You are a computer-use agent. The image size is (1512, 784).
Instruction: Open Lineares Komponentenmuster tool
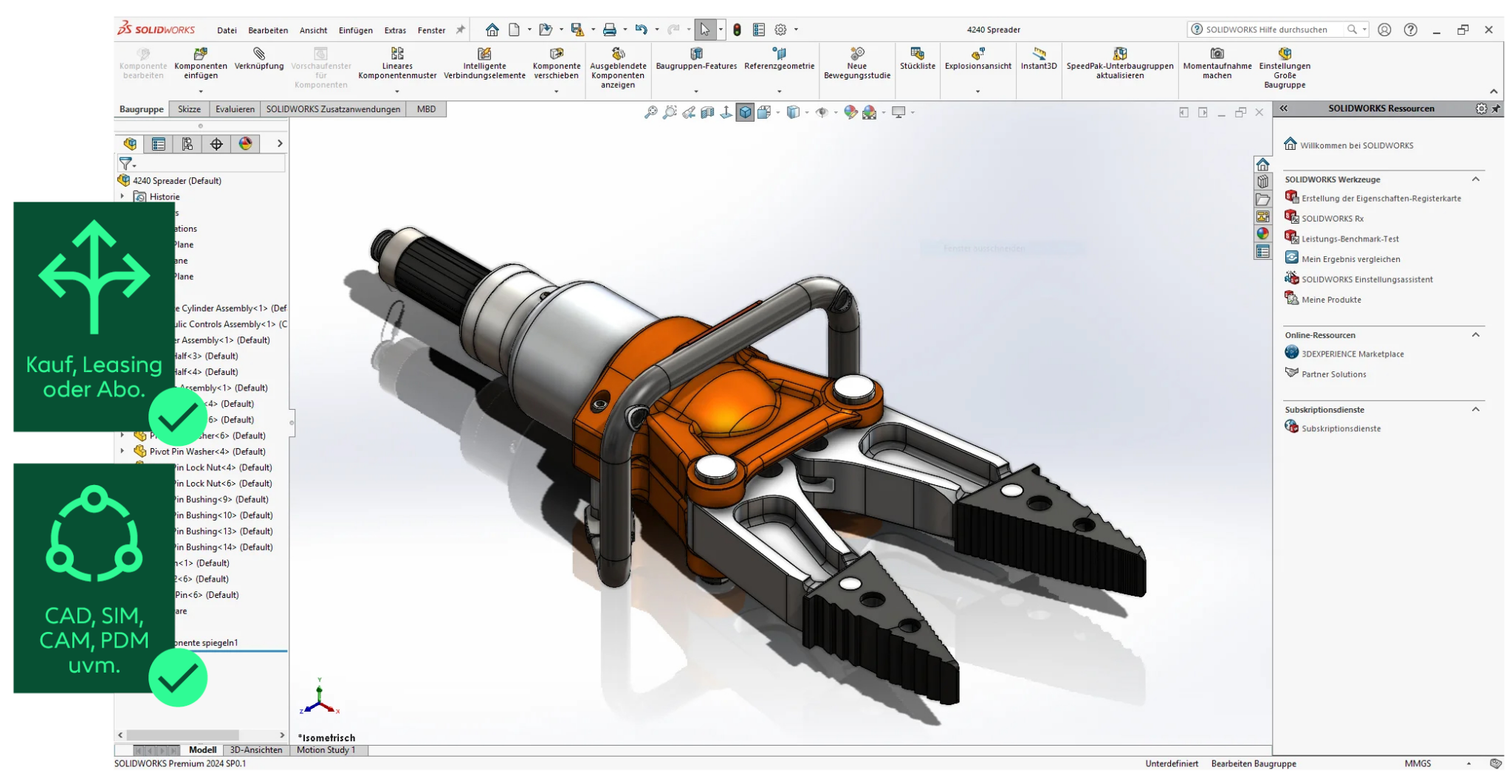[x=397, y=63]
